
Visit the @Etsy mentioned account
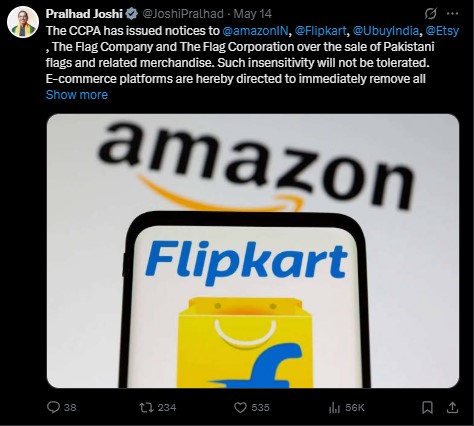point(443,31)
